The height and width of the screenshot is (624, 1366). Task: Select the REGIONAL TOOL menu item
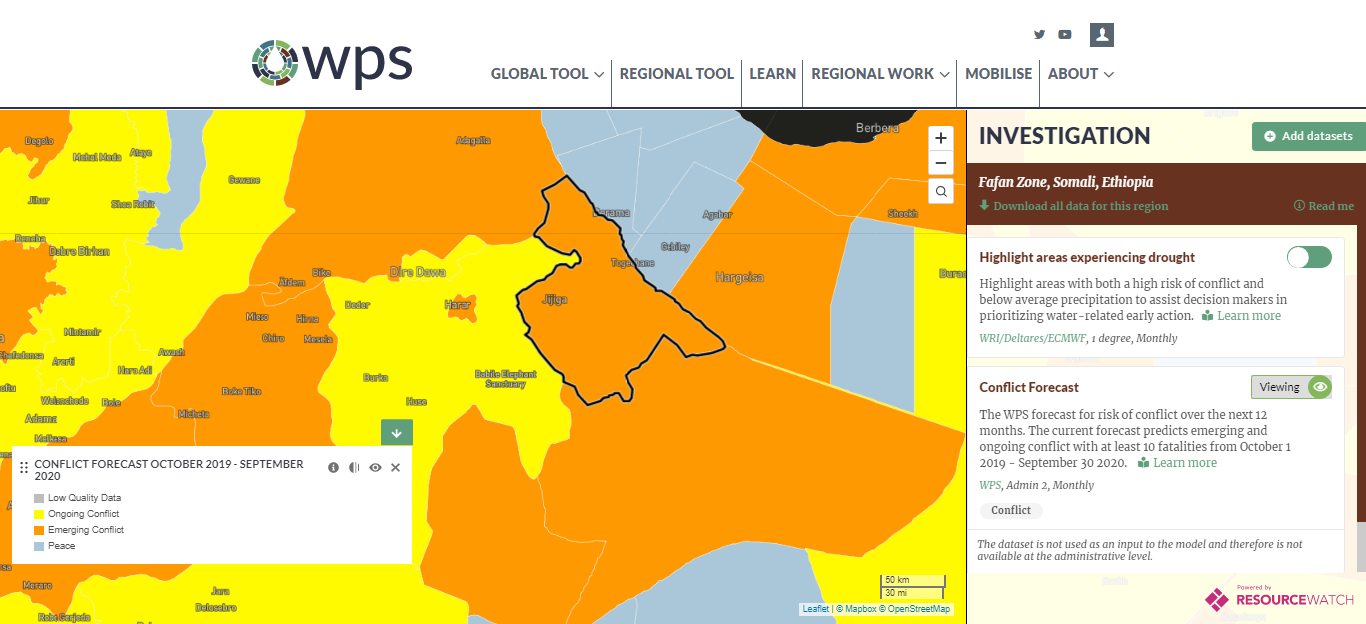(x=676, y=73)
